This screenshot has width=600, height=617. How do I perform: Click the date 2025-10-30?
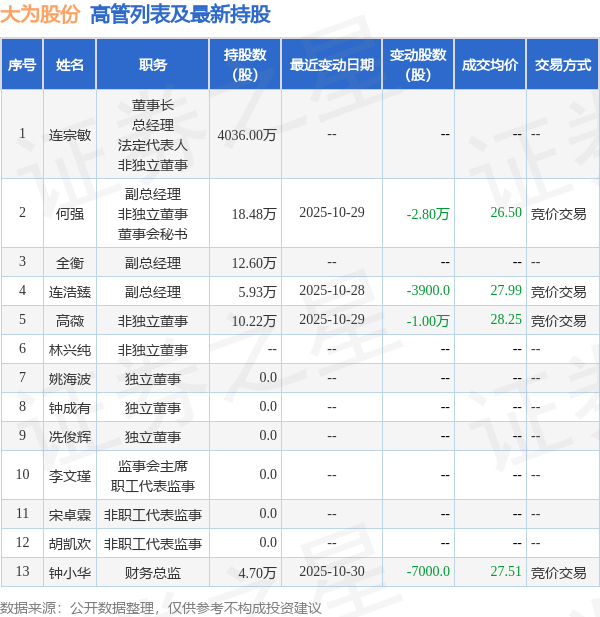pos(332,571)
